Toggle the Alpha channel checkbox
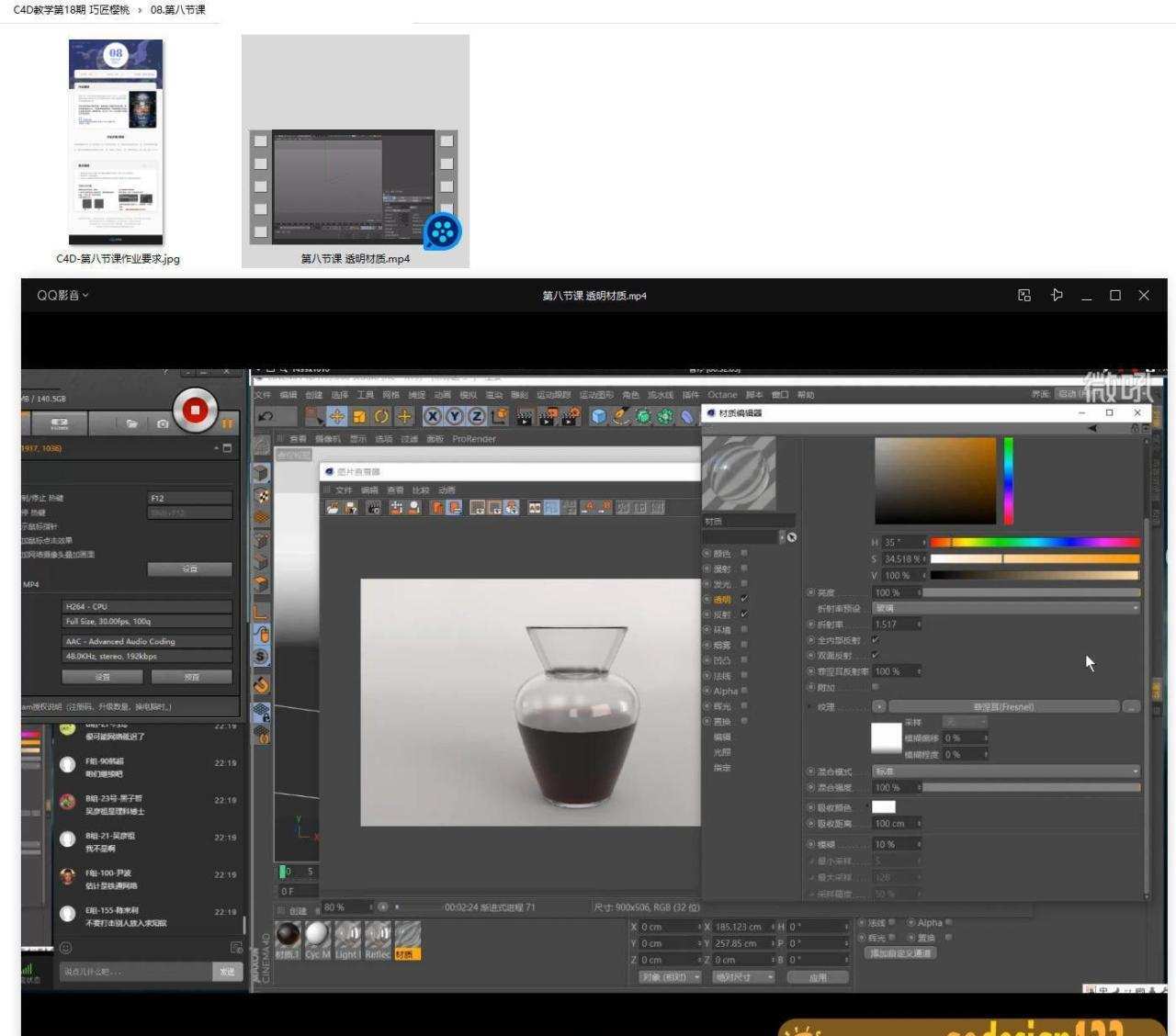 (x=744, y=691)
